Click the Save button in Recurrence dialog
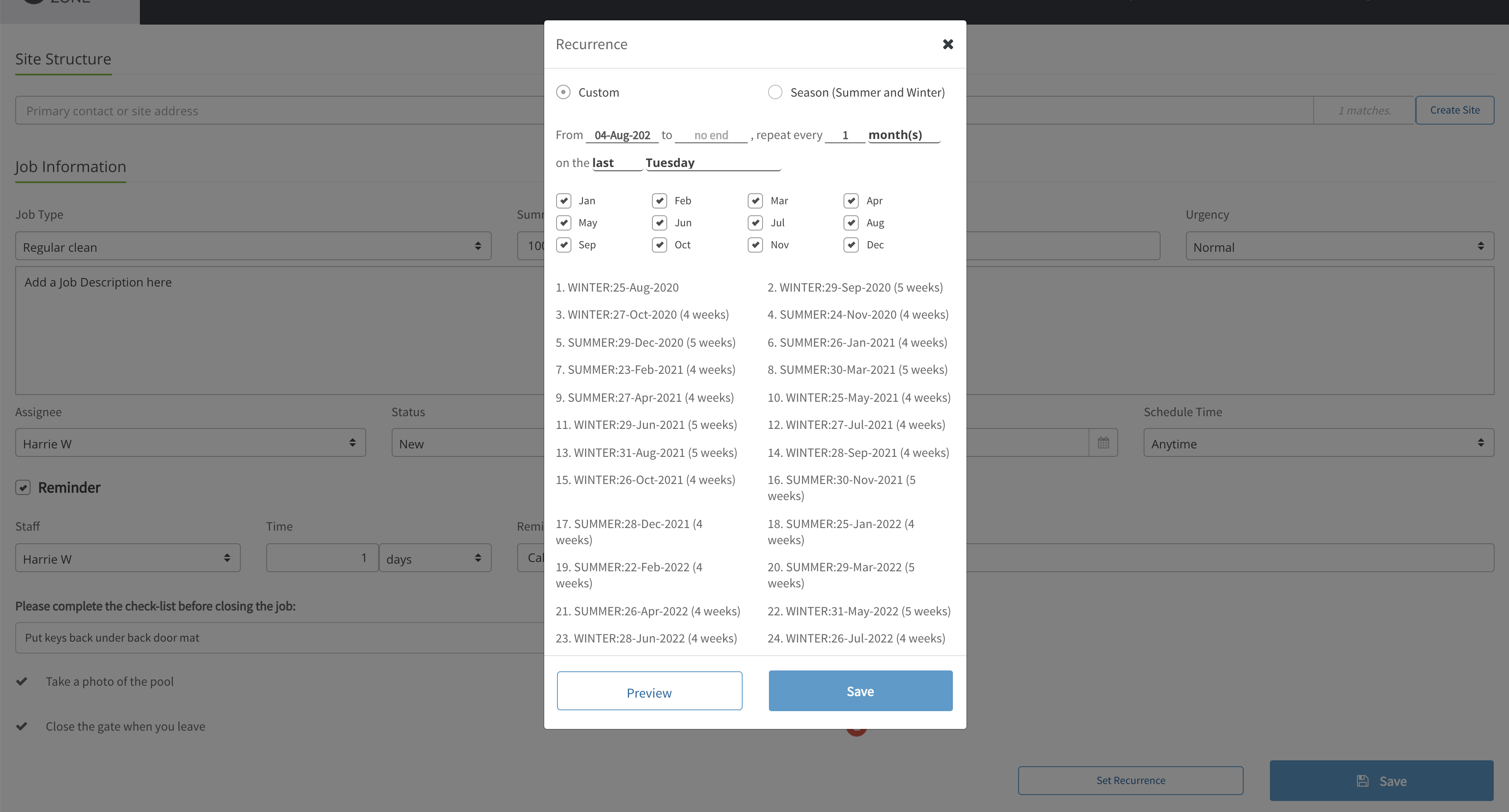Viewport: 1509px width, 812px height. 860,691
